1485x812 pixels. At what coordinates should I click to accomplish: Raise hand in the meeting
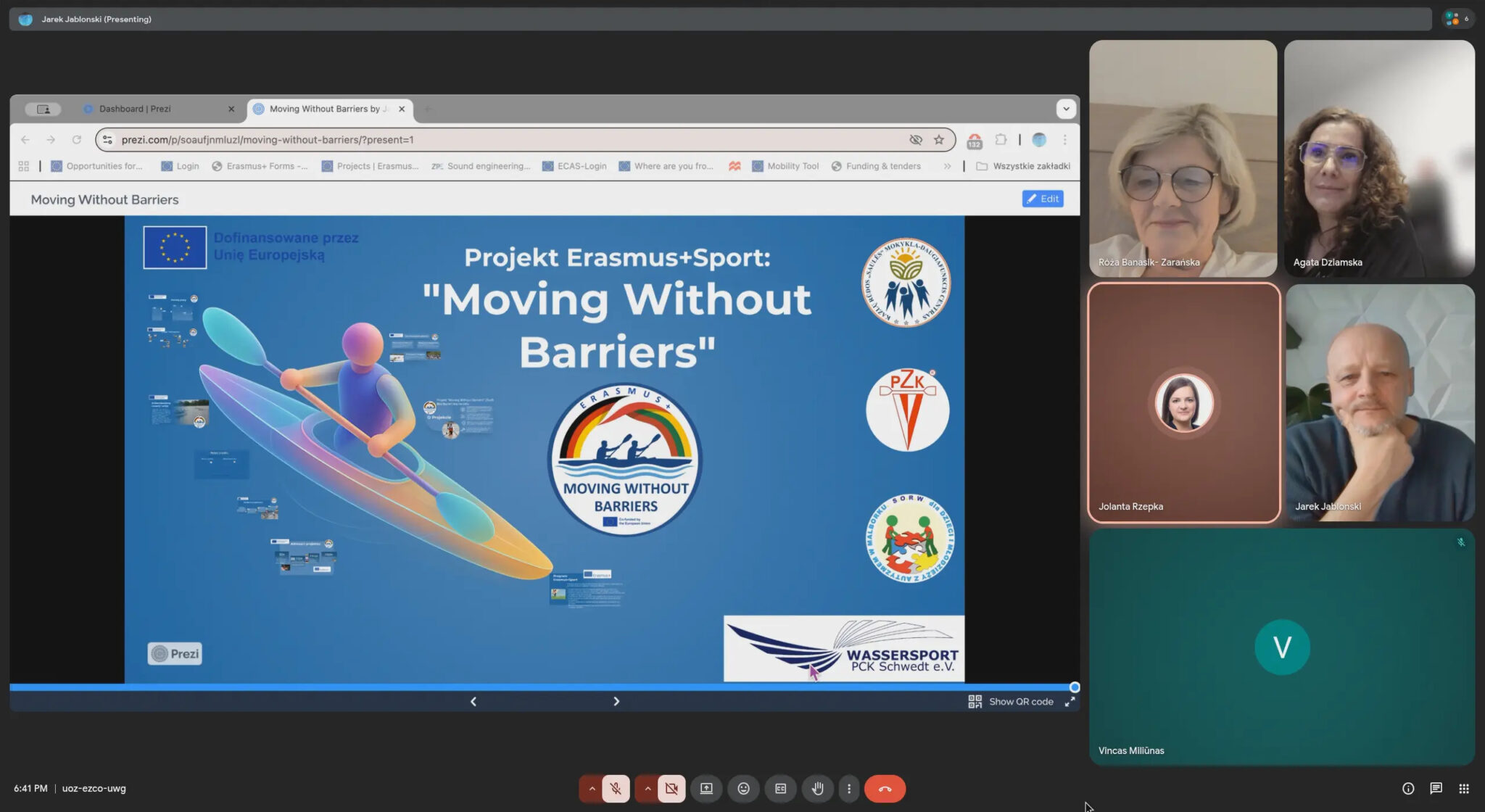coord(817,789)
